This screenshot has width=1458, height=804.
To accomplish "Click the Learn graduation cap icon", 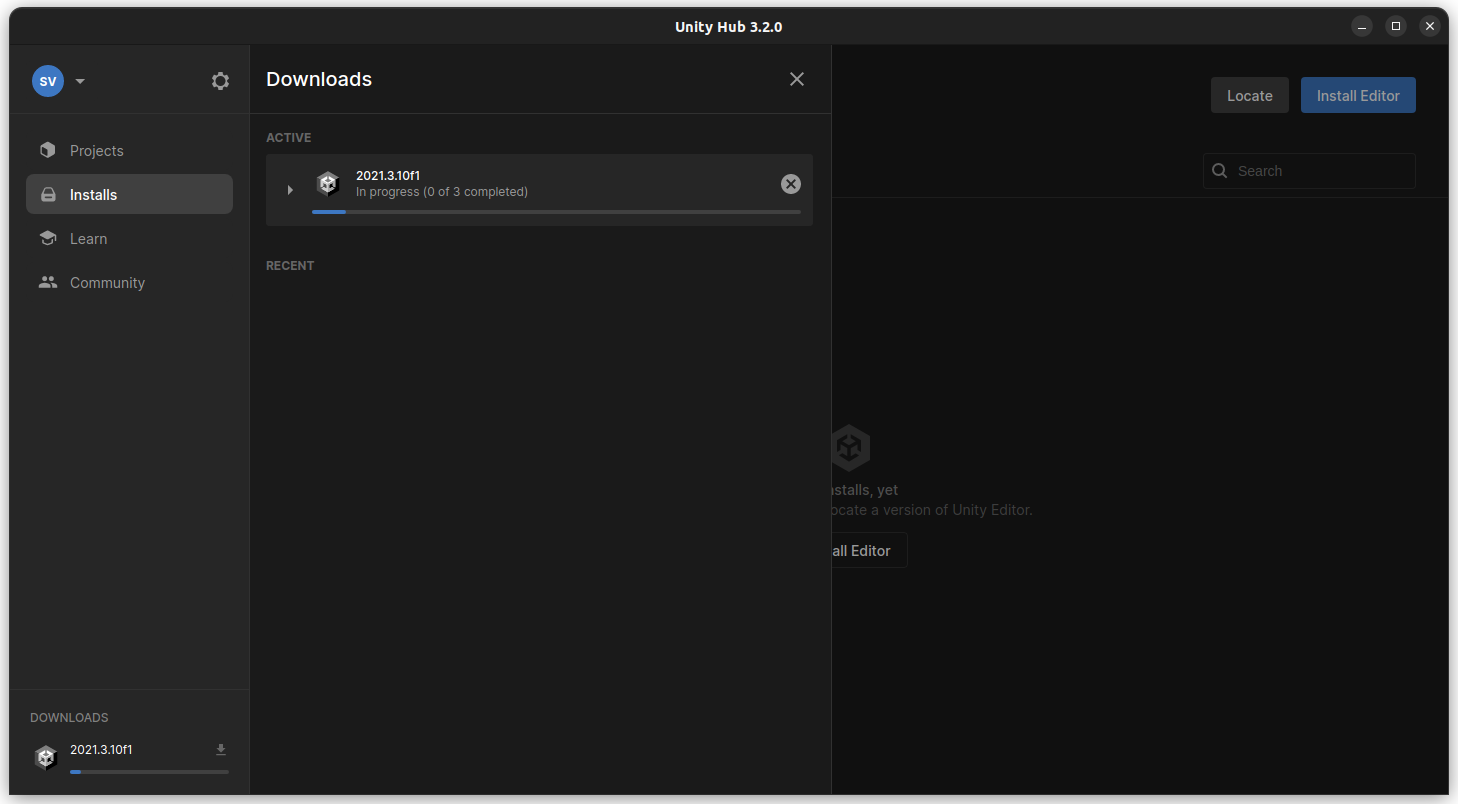I will 48,238.
